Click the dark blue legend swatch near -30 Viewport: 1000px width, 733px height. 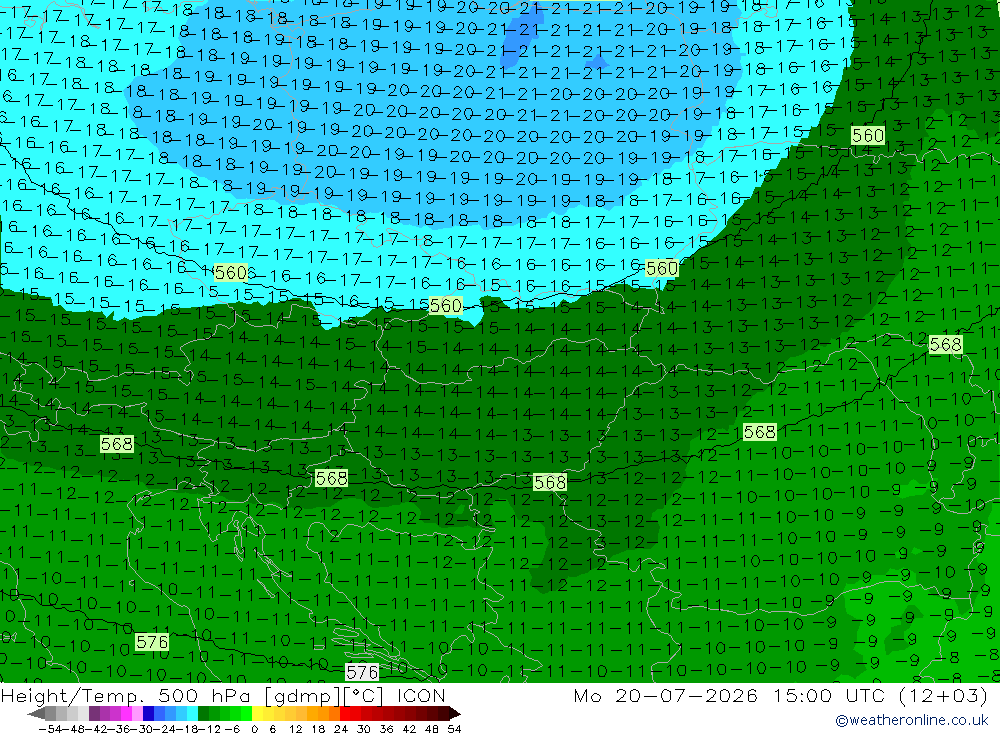tap(148, 713)
